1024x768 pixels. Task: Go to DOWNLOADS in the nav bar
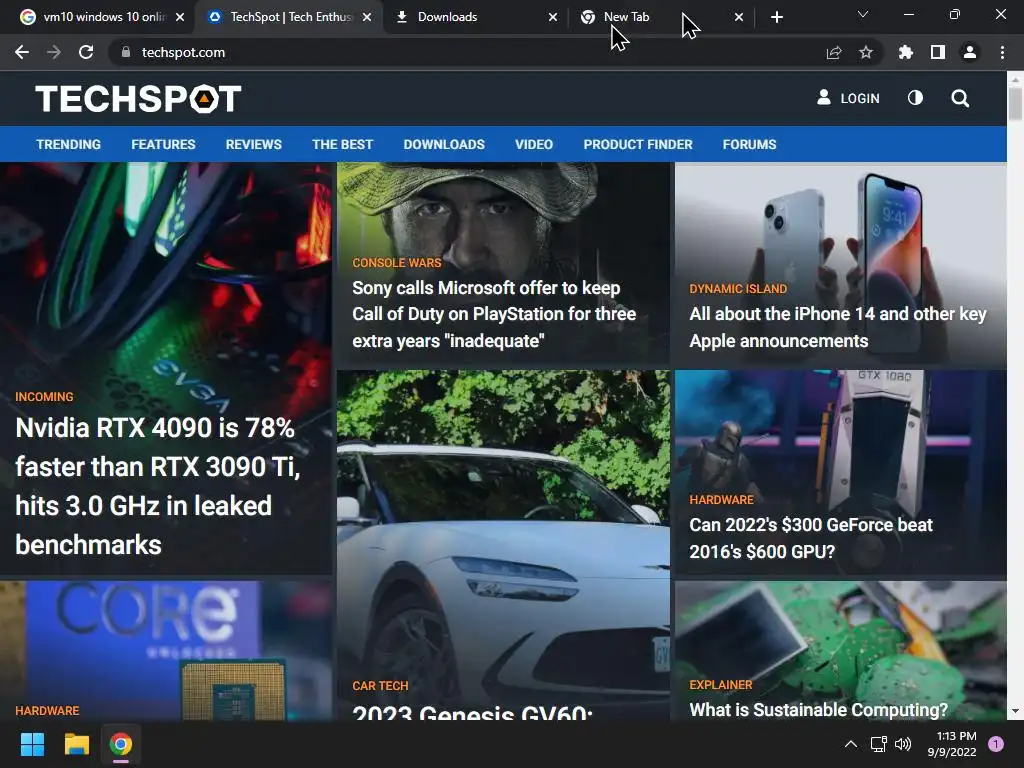click(444, 144)
